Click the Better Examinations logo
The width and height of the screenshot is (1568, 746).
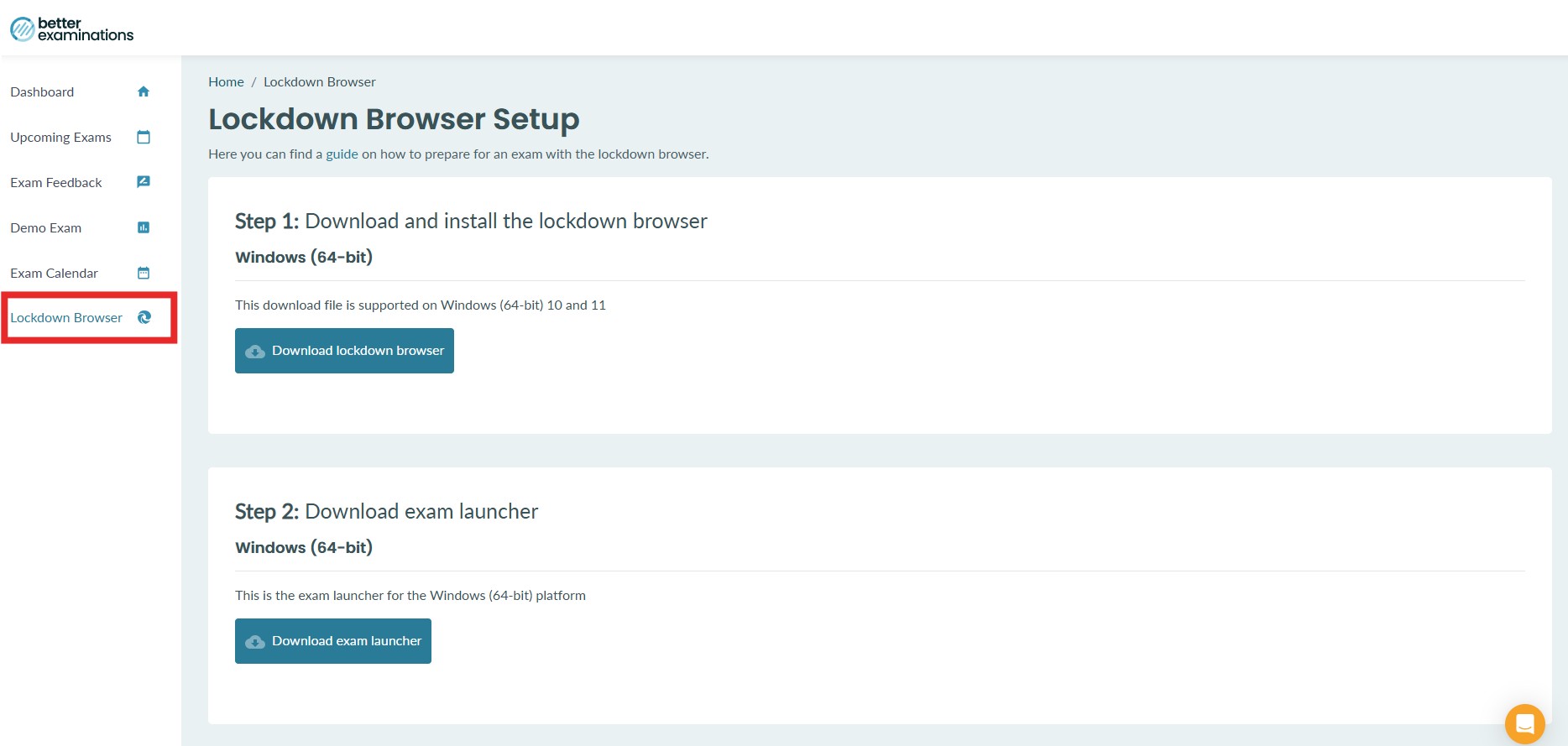point(72,29)
